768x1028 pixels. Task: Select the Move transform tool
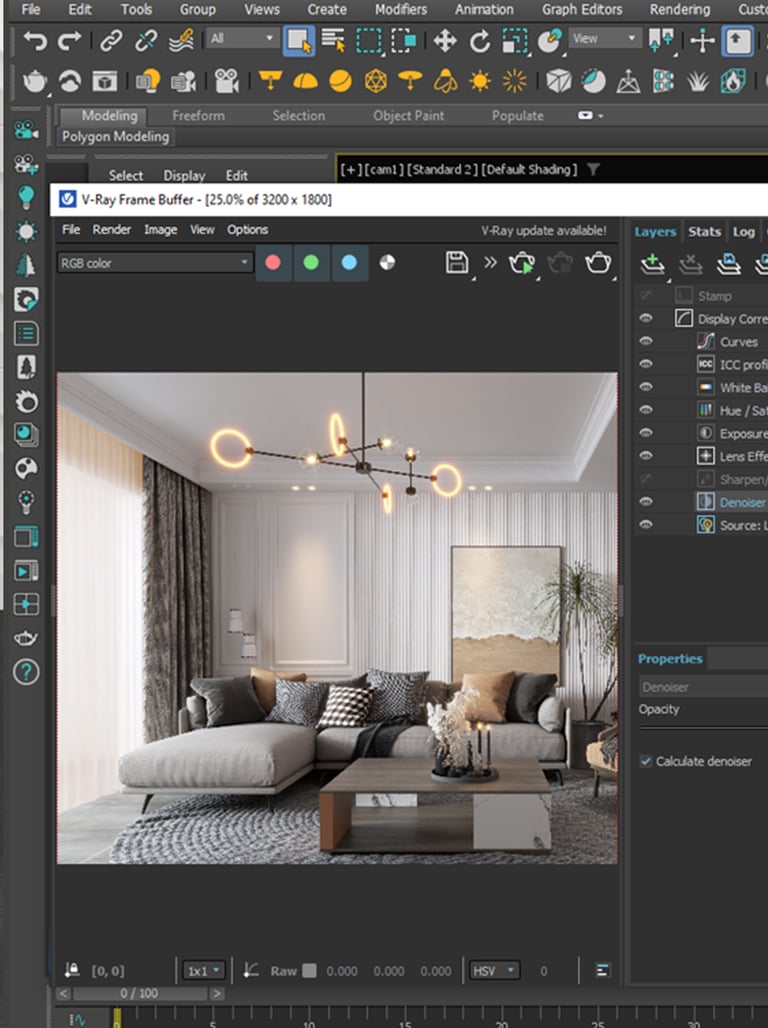(444, 41)
